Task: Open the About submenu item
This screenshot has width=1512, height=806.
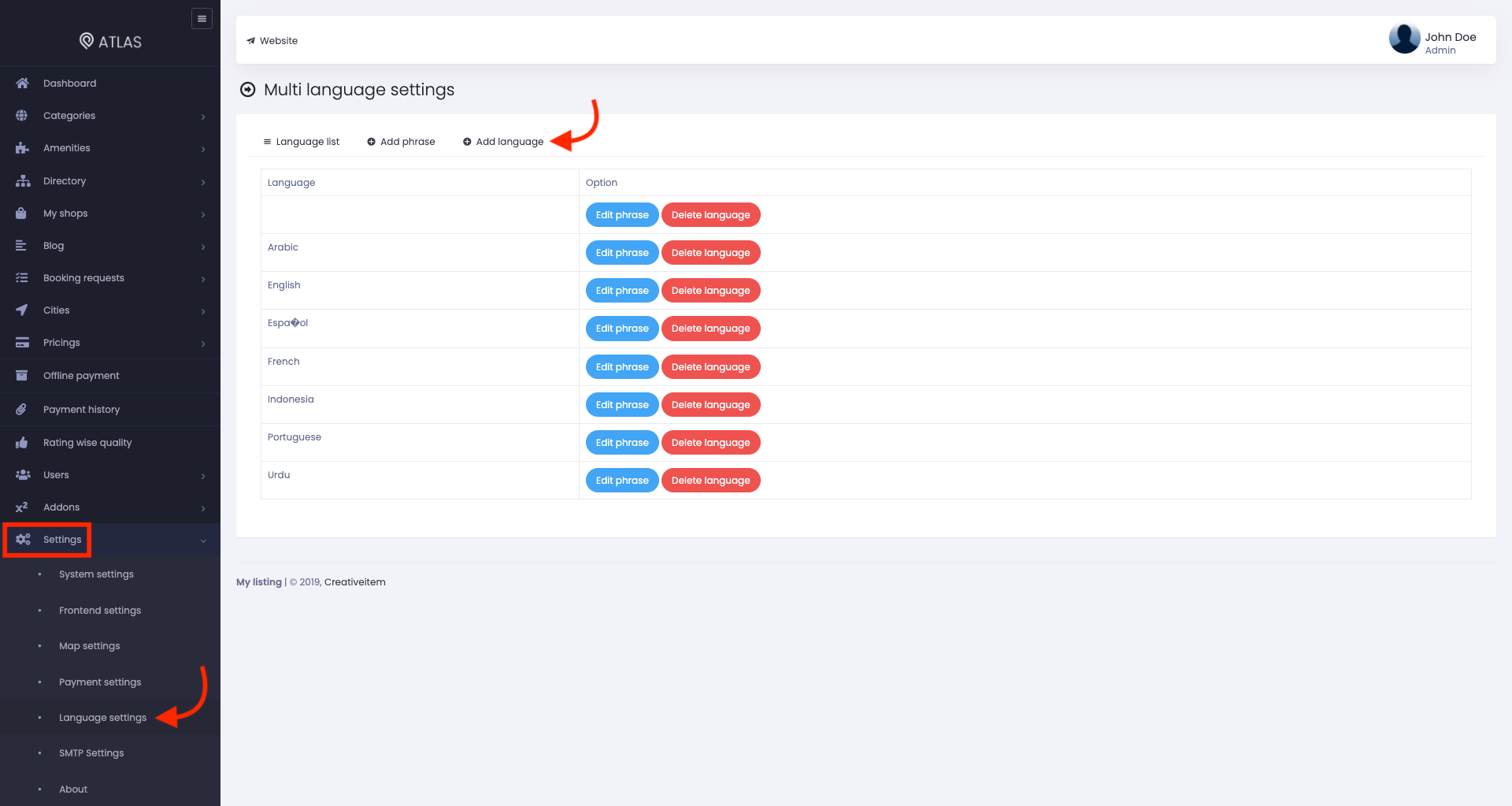Action: coord(73,789)
